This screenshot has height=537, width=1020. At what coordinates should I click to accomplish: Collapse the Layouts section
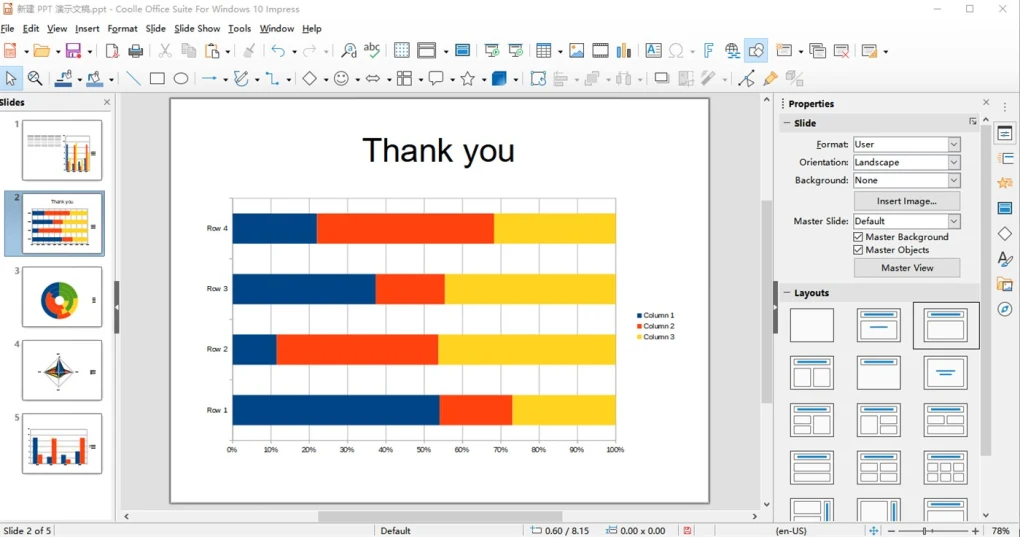click(786, 293)
